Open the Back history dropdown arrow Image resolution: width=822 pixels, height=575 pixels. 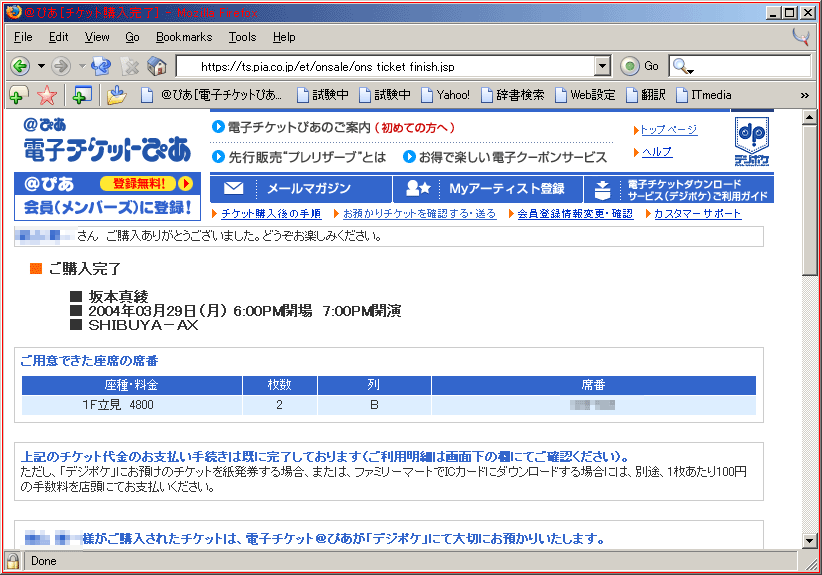pos(41,67)
